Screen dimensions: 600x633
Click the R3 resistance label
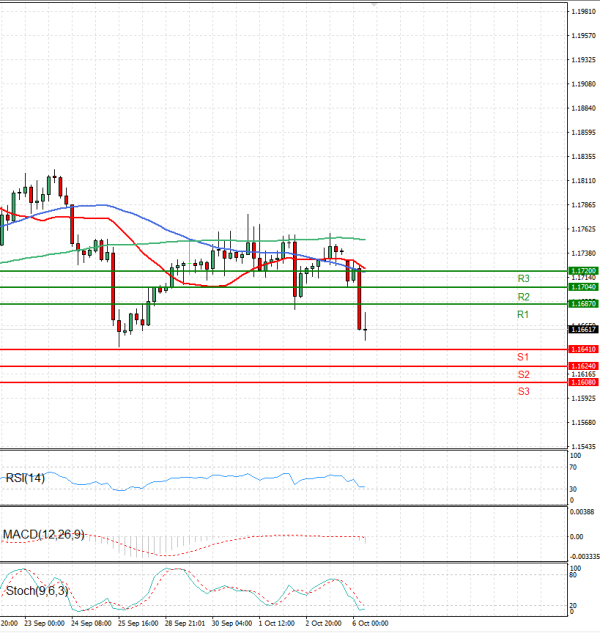coord(523,279)
